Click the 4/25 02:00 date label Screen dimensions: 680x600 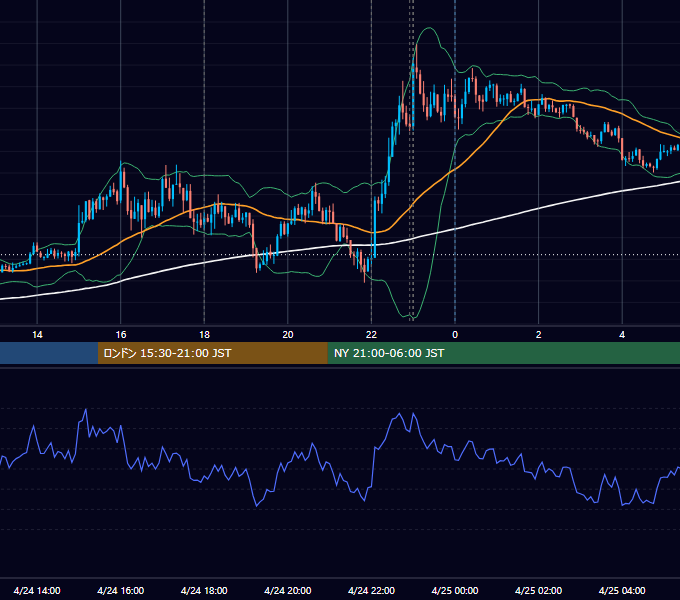[538, 590]
